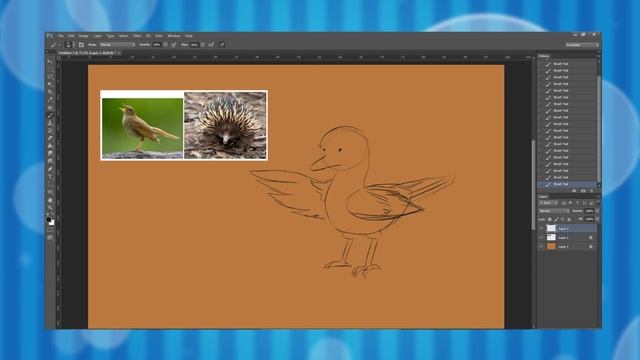The image size is (640, 360).
Task: Change the screen mode
Action: (x=50, y=237)
